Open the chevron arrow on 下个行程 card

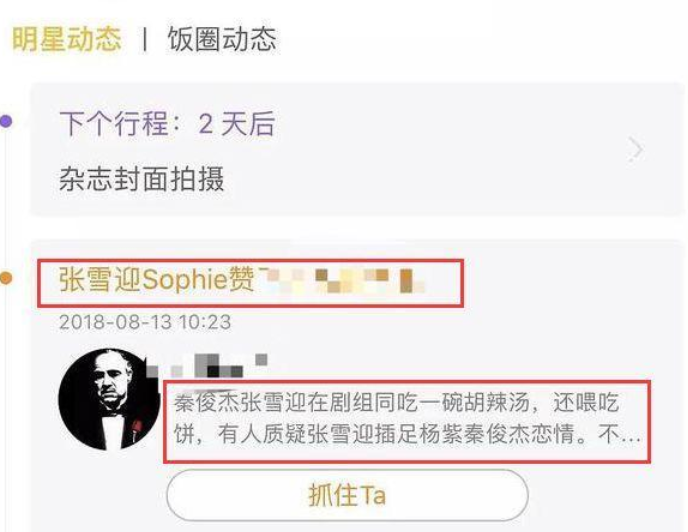click(635, 149)
